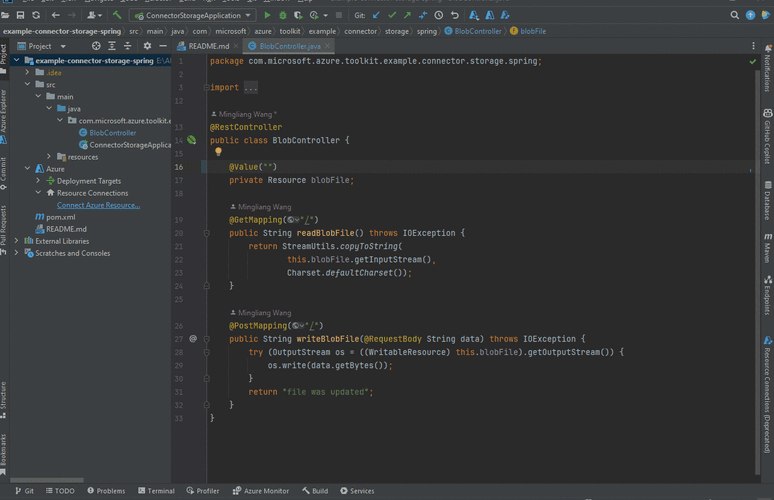The width and height of the screenshot is (774, 500).
Task: Close the README.md tab
Action: coord(236,46)
